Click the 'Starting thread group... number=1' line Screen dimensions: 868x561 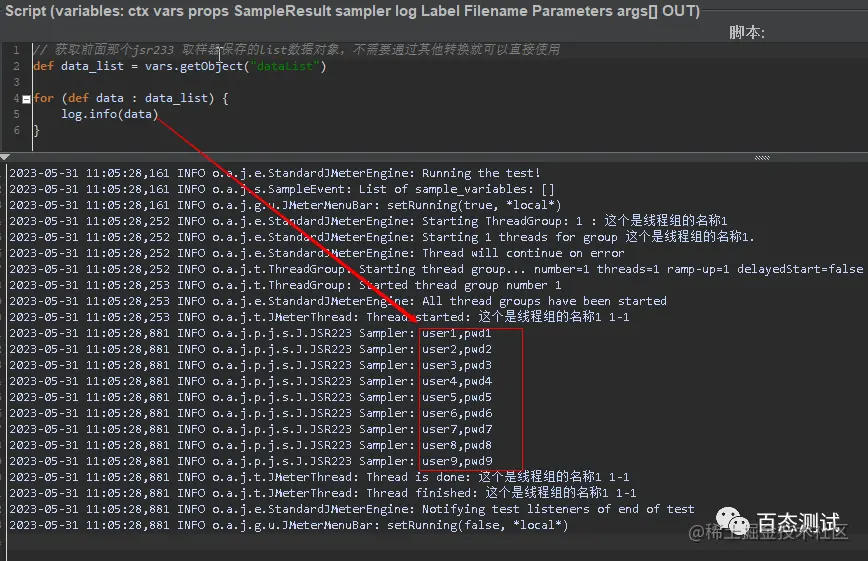[436, 269]
